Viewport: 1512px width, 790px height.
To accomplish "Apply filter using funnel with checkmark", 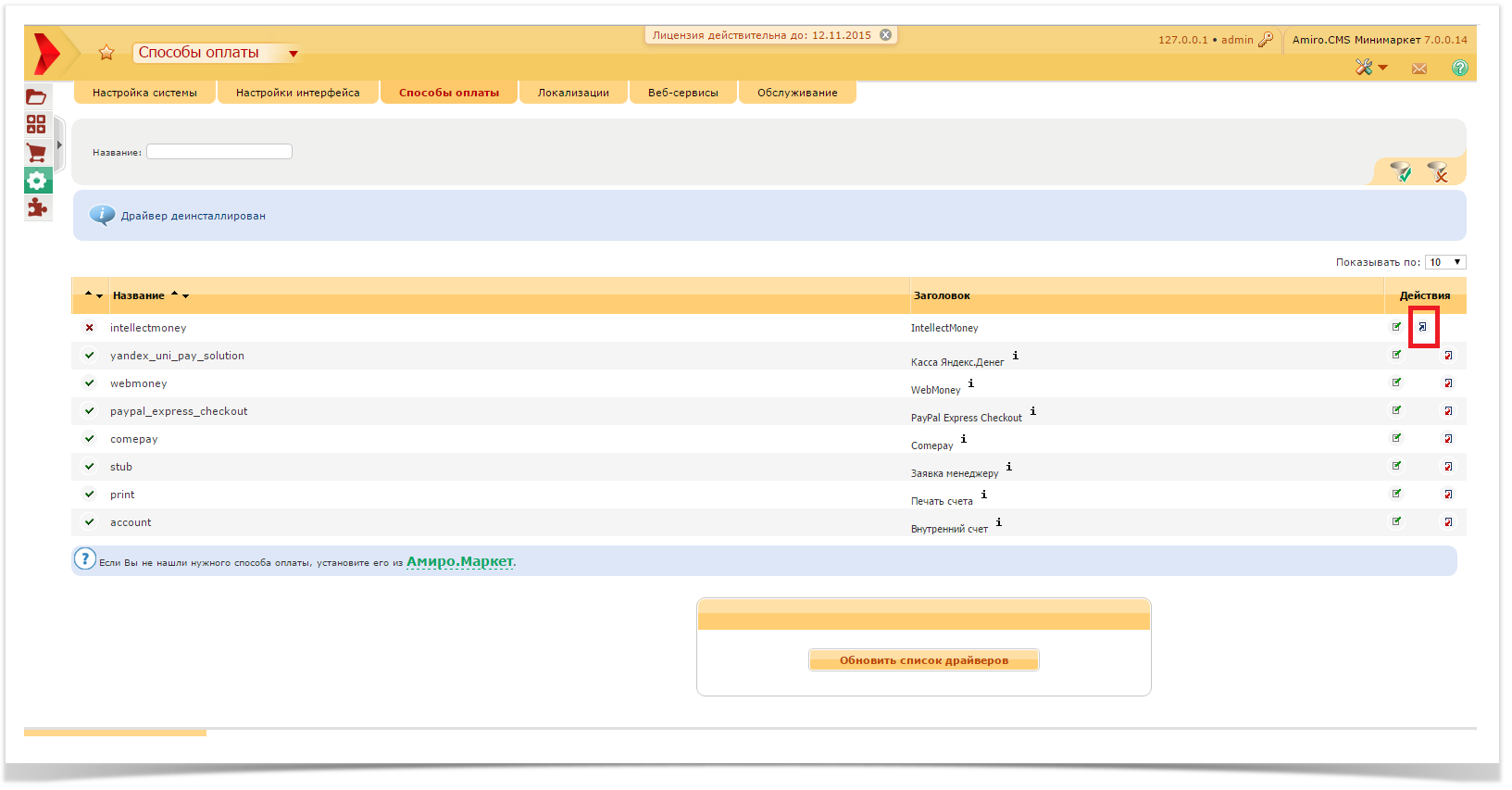I will click(1401, 172).
